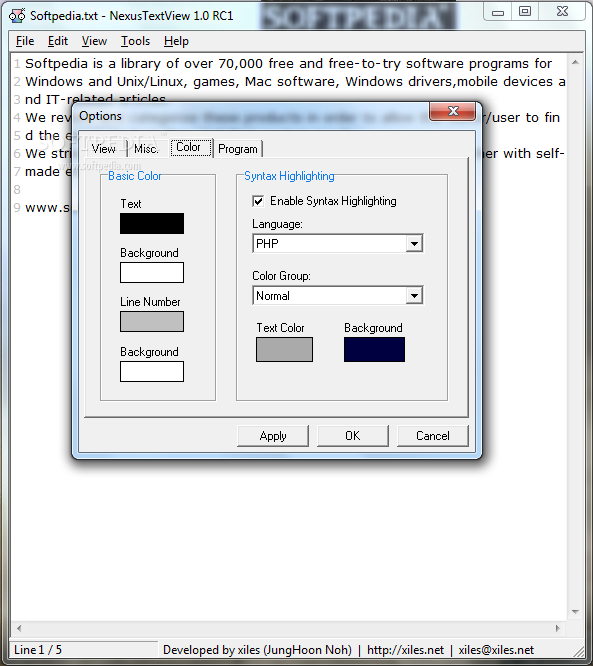
Task: Click the Apply button
Action: tap(273, 436)
